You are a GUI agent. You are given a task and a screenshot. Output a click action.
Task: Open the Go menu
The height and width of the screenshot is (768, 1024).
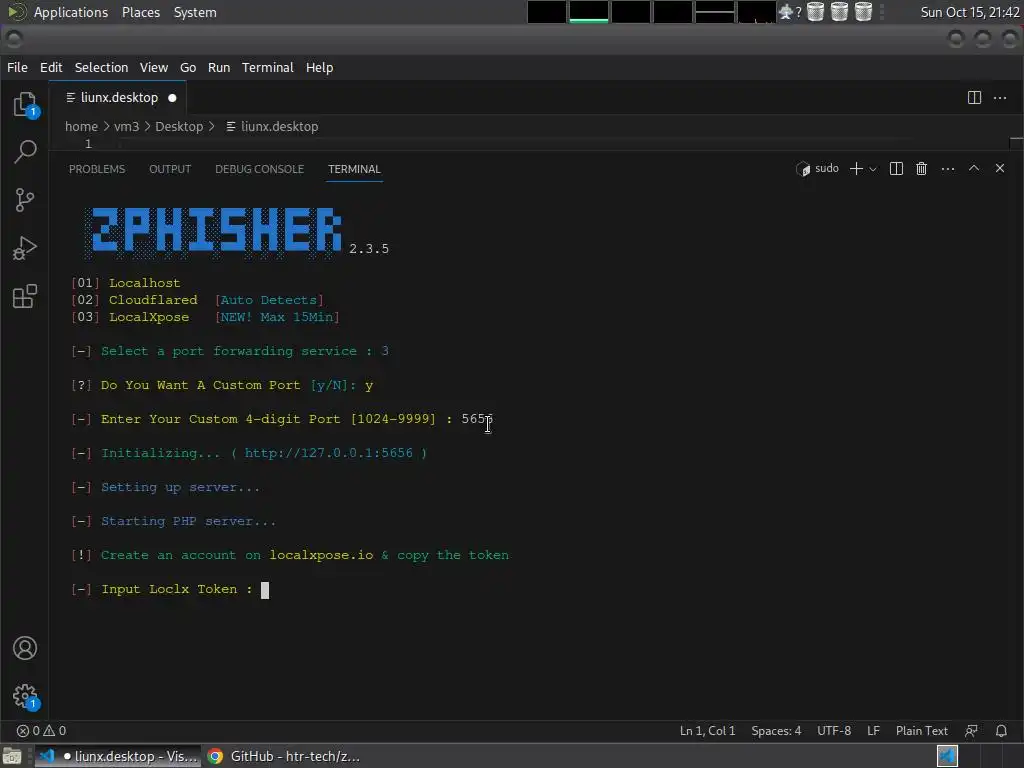click(188, 67)
